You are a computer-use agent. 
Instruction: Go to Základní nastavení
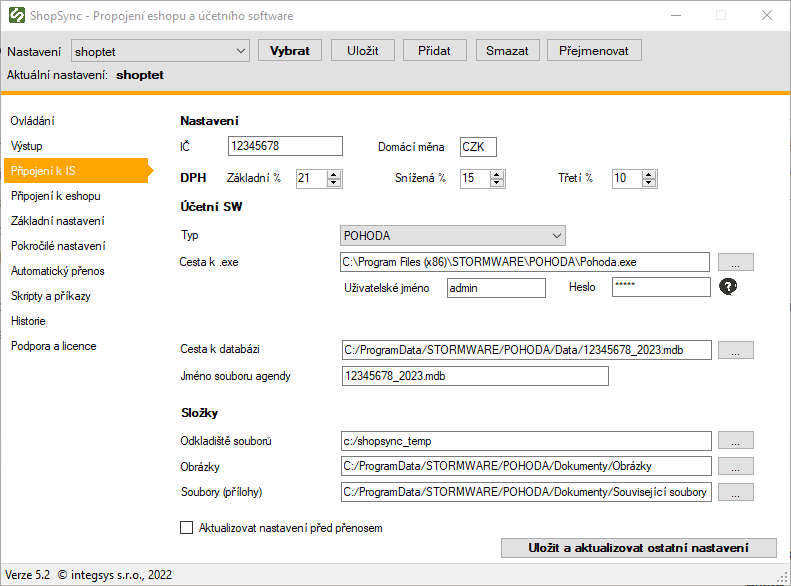coord(58,221)
